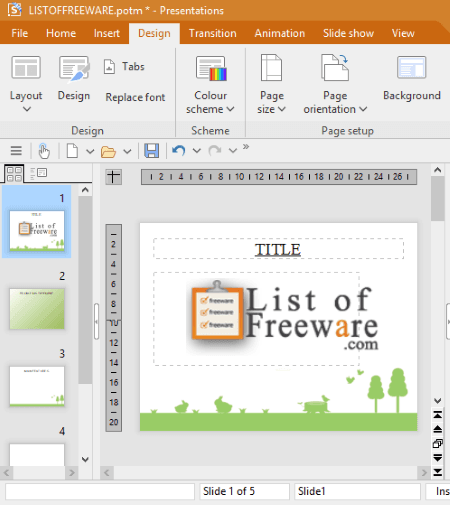Switch to the View tab
Viewport: 450px width, 505px height.
(403, 33)
